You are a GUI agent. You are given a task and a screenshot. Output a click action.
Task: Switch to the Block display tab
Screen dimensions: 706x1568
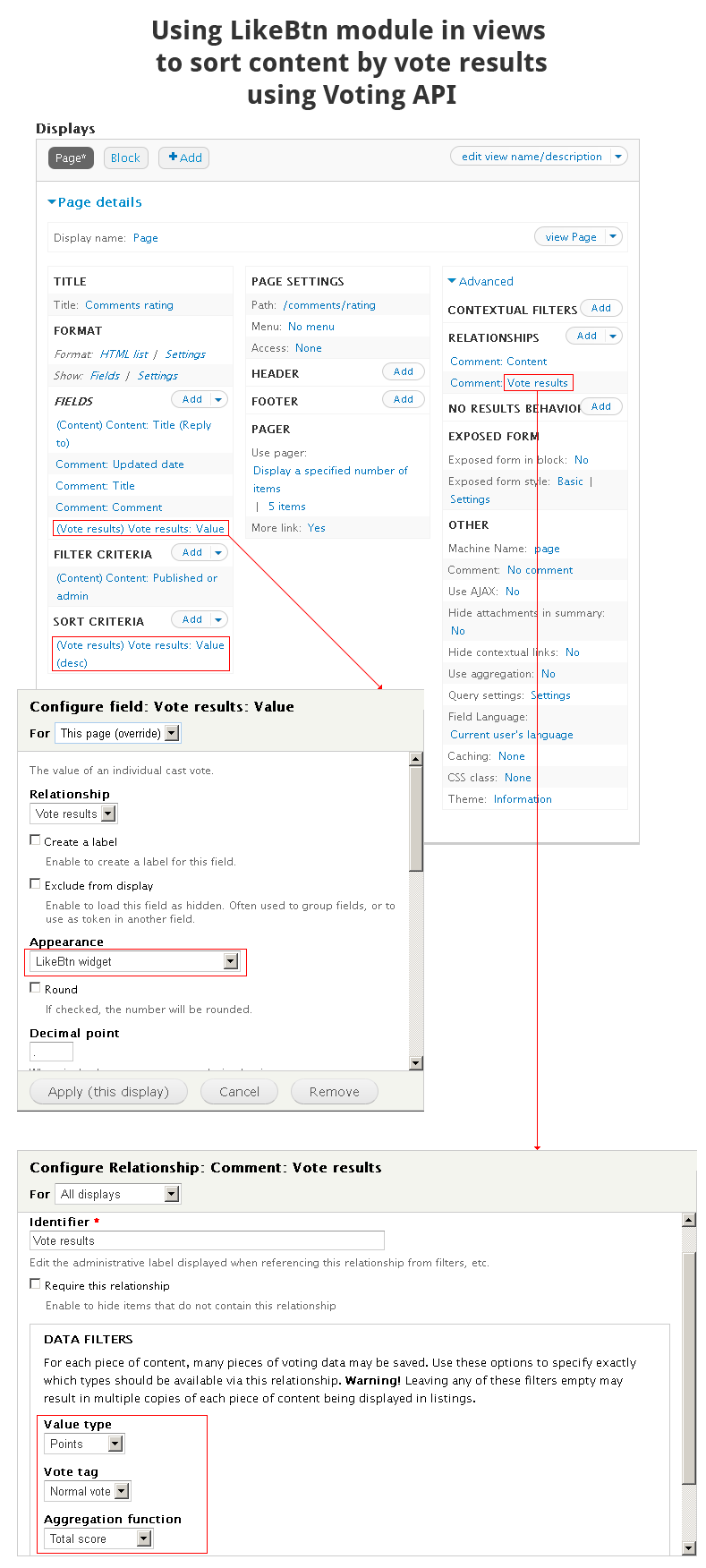pos(125,158)
